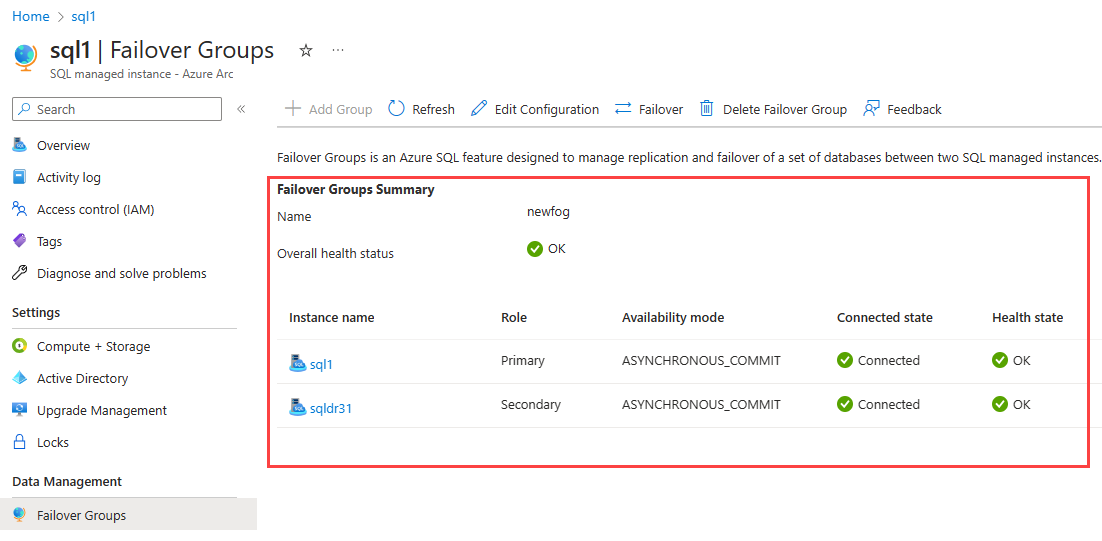Viewport: 1102px width, 541px height.
Task: Select Failover Groups in sidebar
Action: coord(129,515)
